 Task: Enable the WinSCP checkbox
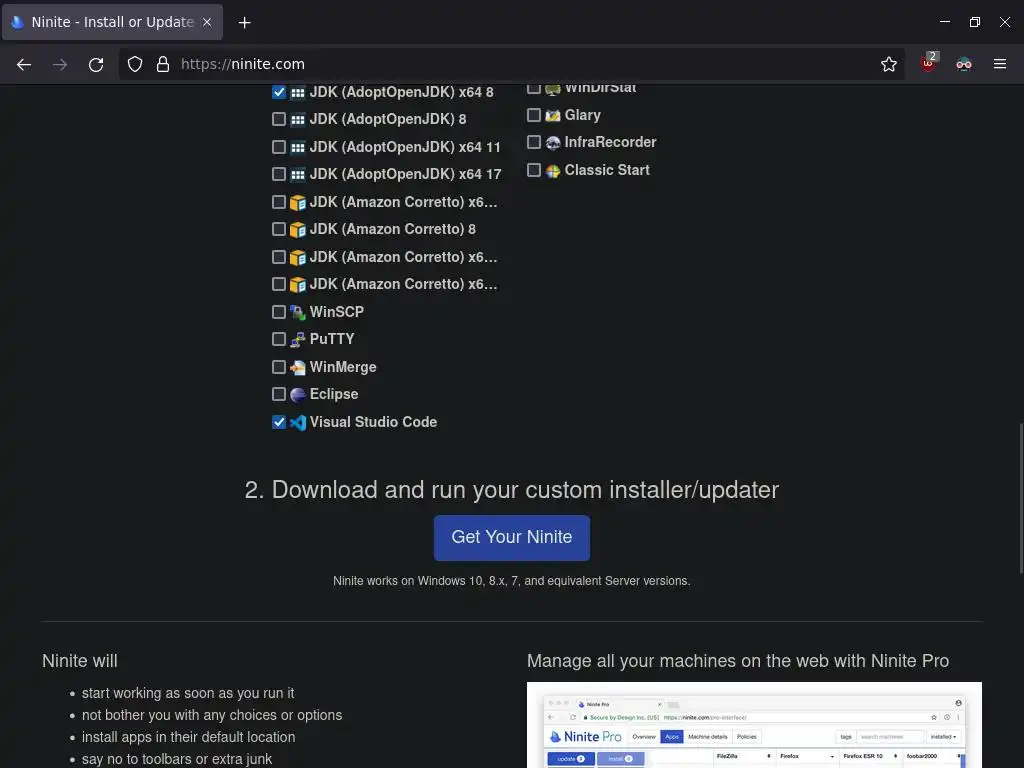coord(279,312)
